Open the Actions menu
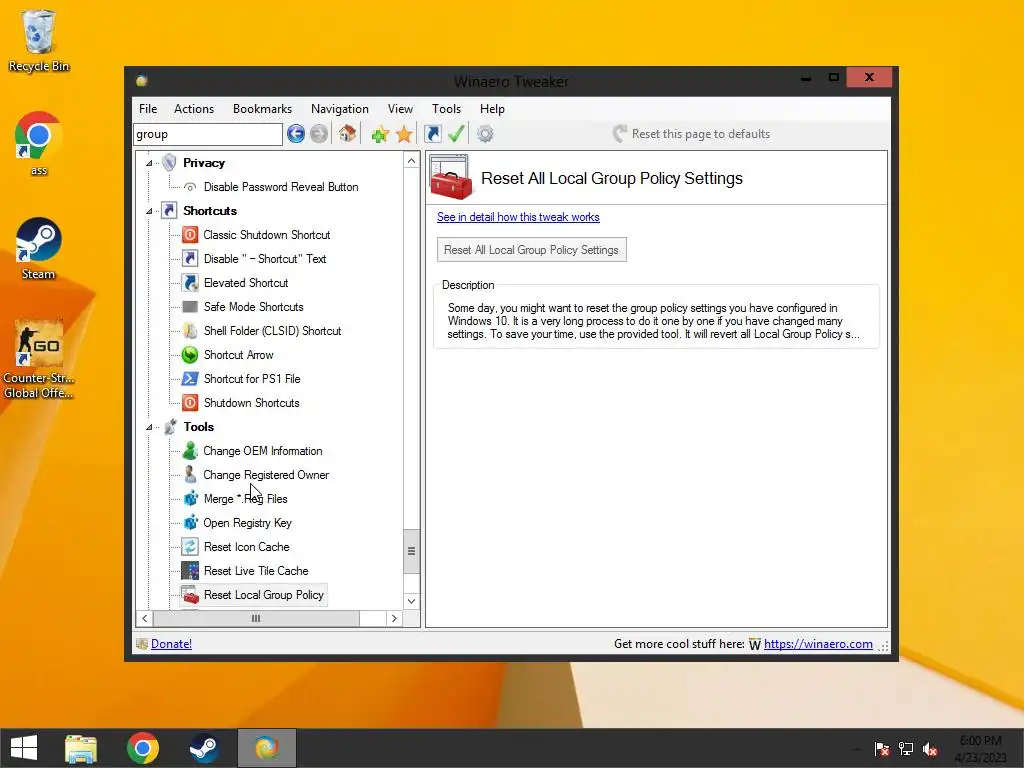Screen dimensions: 1024x768 coord(194,109)
